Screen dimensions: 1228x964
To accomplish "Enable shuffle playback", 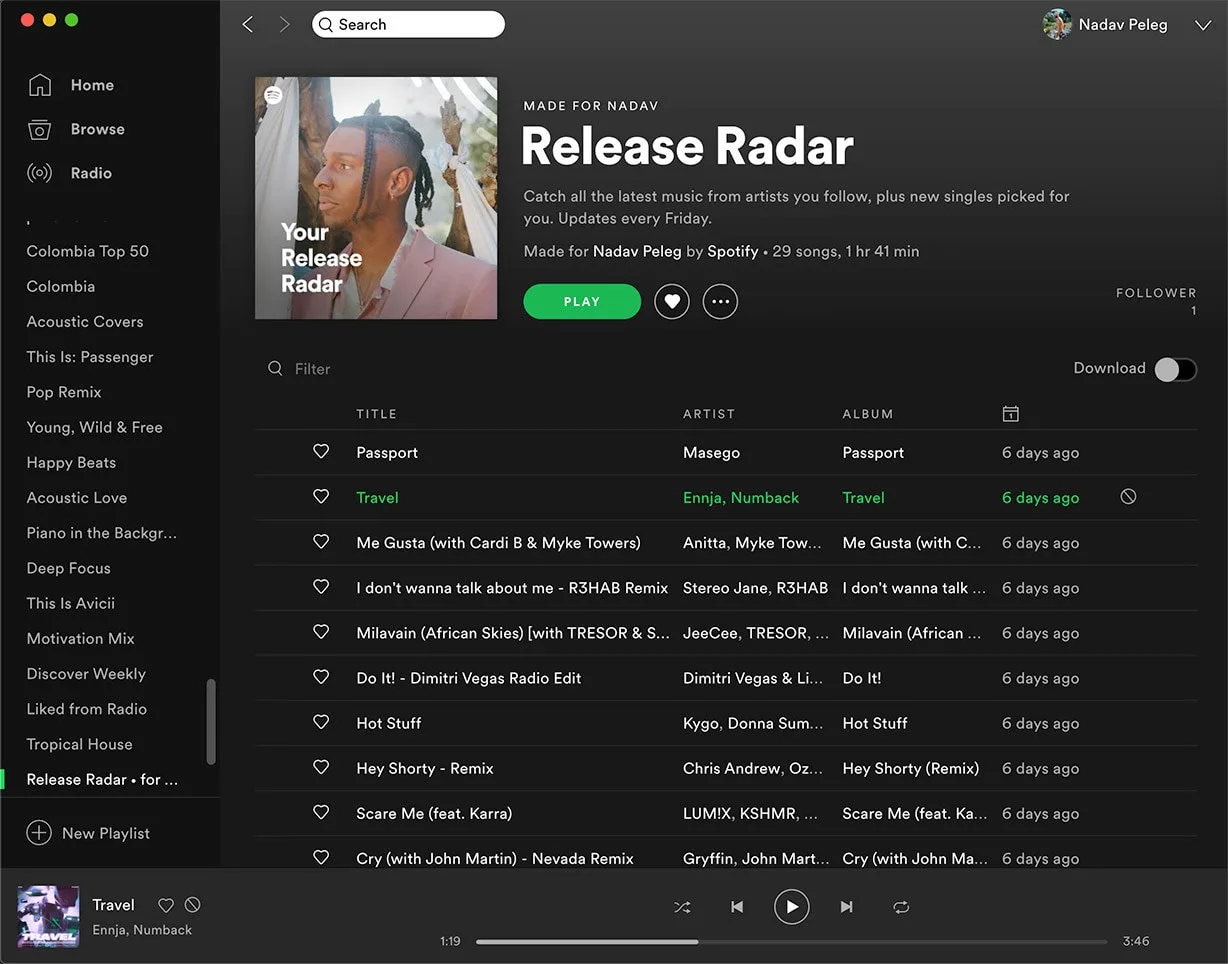I will click(682, 907).
